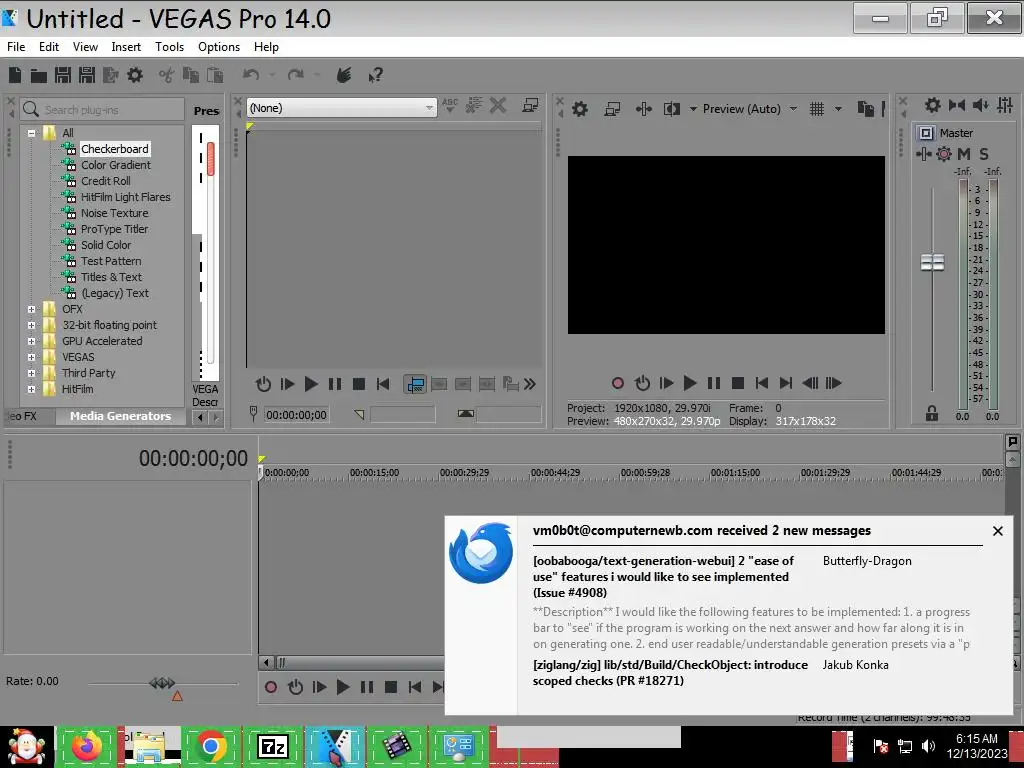Click Stop in the trimmer transport bar
This screenshot has height=768, width=1024.
tap(359, 384)
